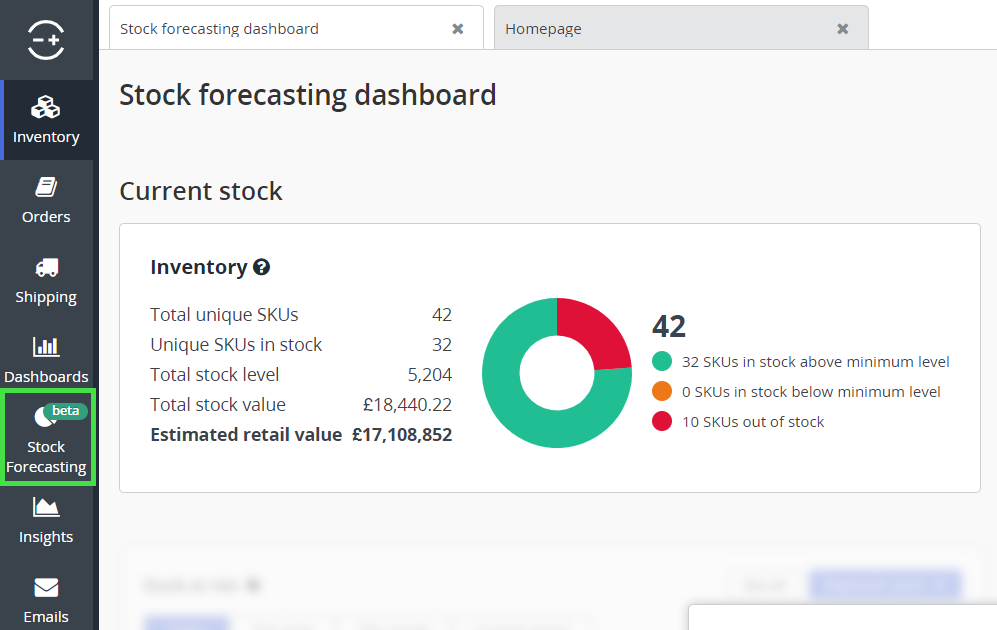The width and height of the screenshot is (997, 630).
Task: Toggle the red out-of-stock legend dot
Action: pyautogui.click(x=662, y=422)
